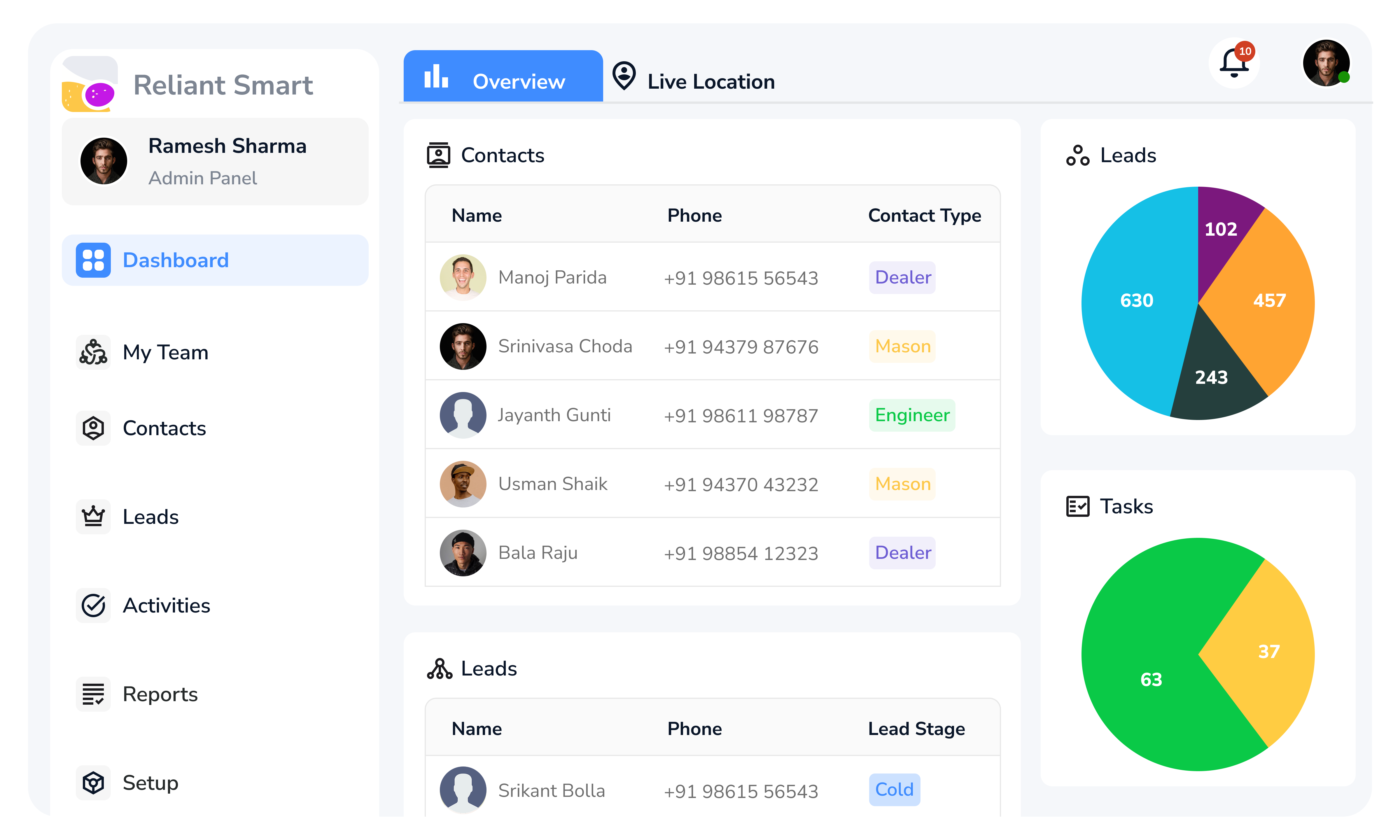Click the sidebar Contacts hexagon icon

[93, 428]
